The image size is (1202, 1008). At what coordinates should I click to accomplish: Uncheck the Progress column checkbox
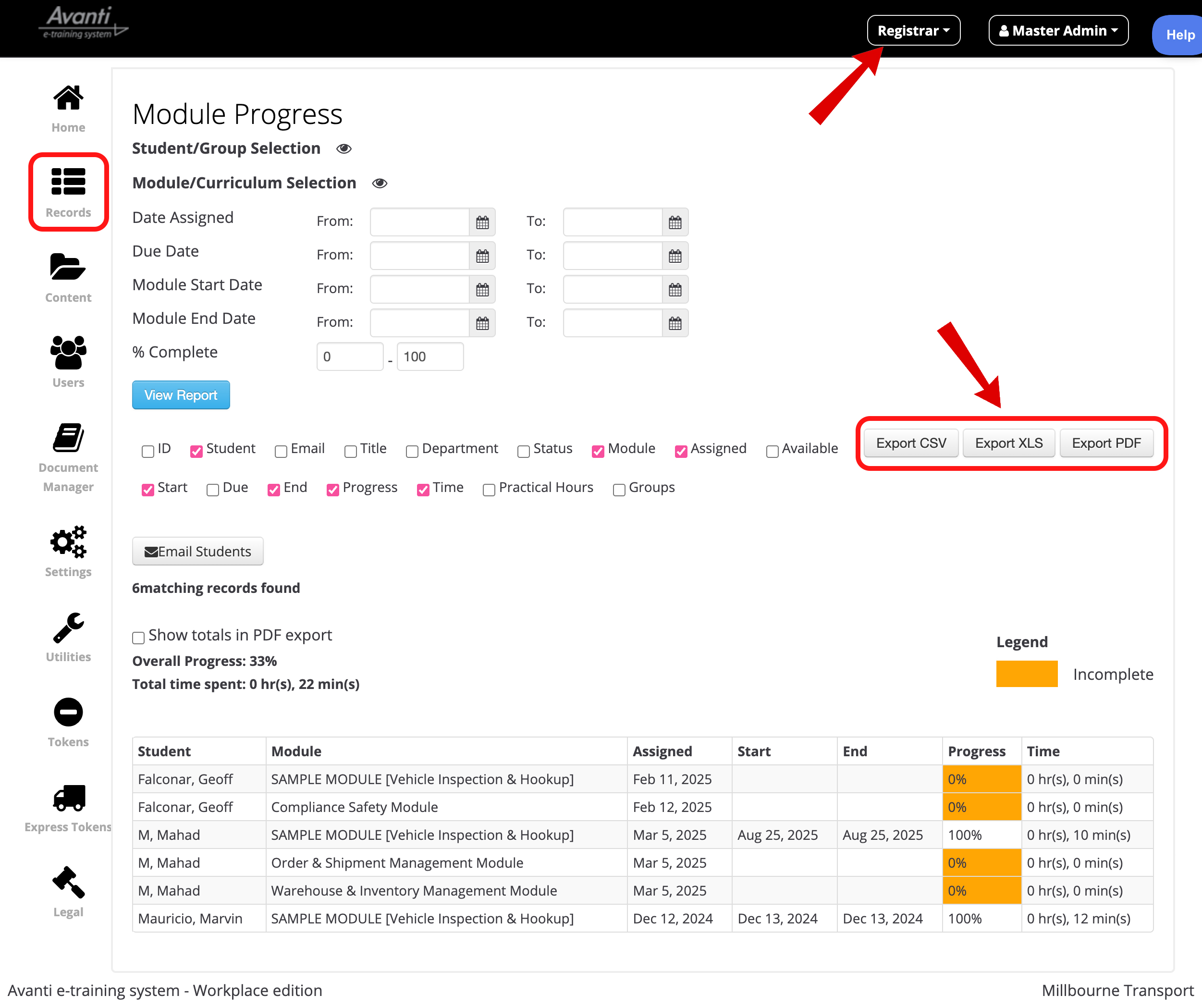coord(332,490)
